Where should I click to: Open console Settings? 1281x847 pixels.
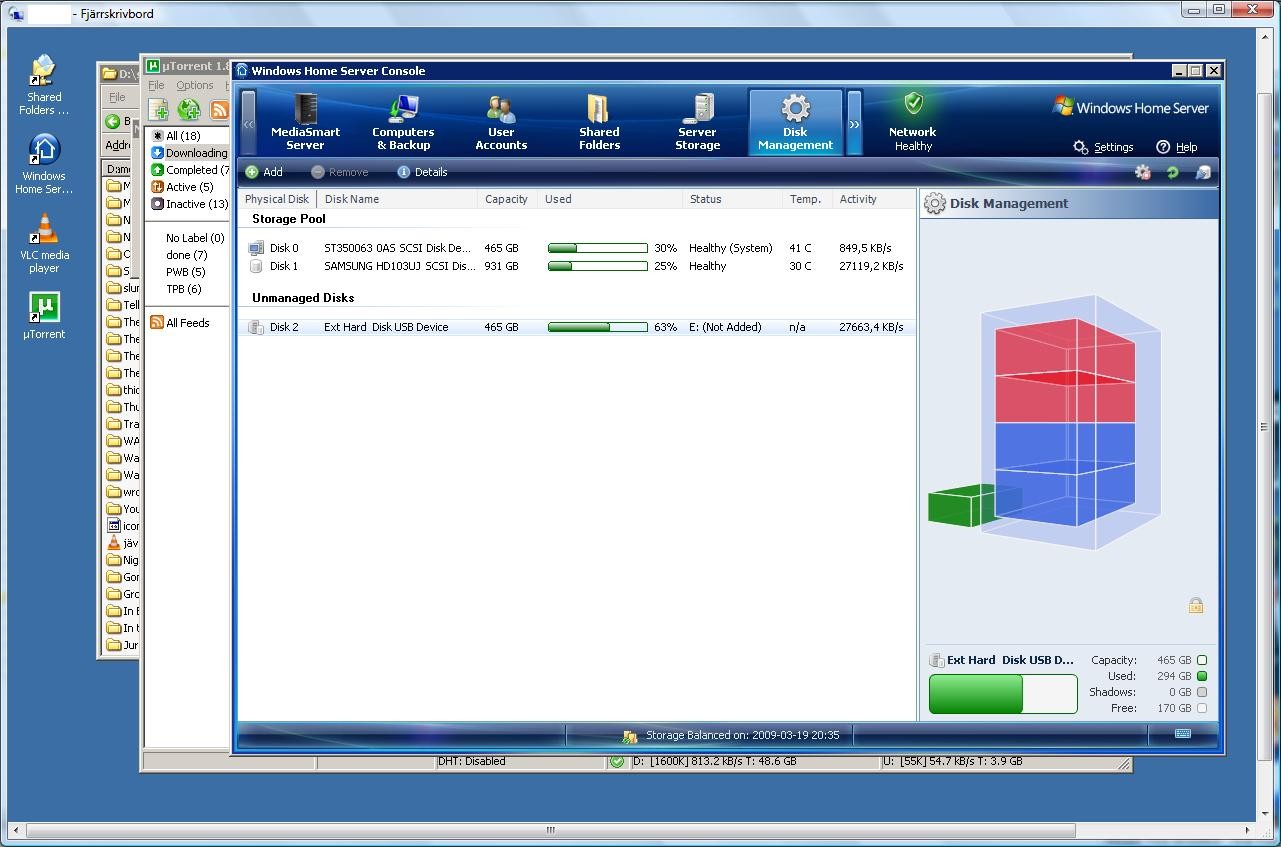1103,147
